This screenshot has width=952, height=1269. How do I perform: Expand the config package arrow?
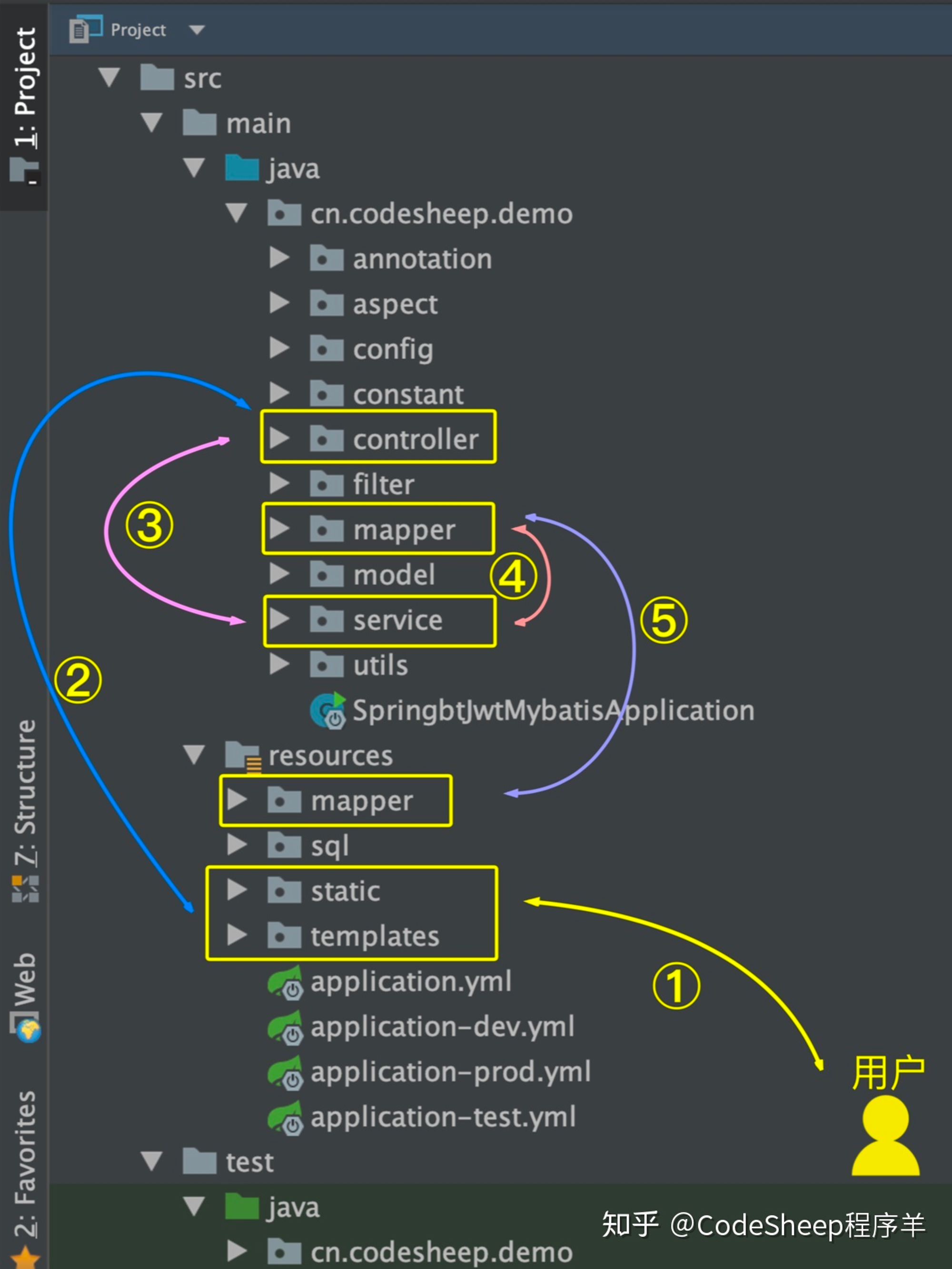click(x=279, y=348)
